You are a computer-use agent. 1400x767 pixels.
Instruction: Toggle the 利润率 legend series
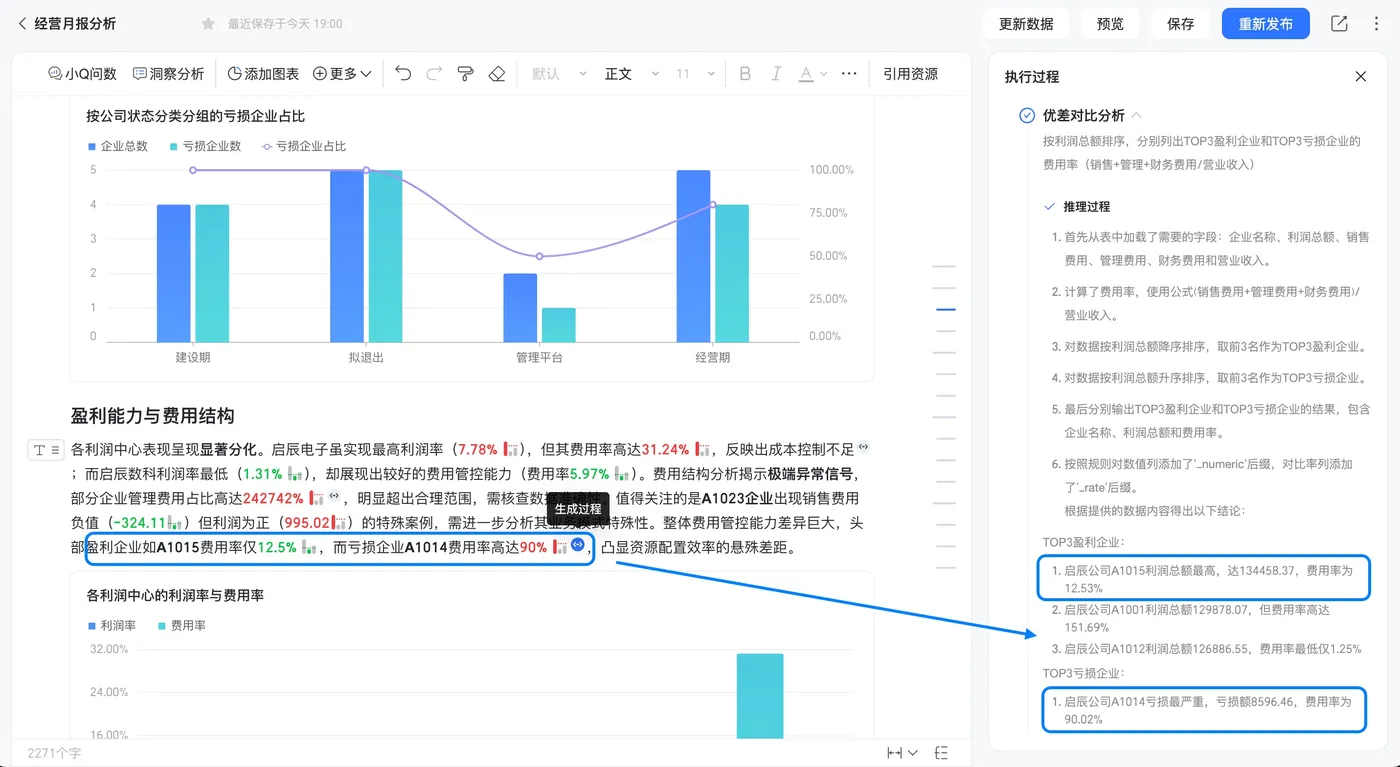pyautogui.click(x=111, y=626)
